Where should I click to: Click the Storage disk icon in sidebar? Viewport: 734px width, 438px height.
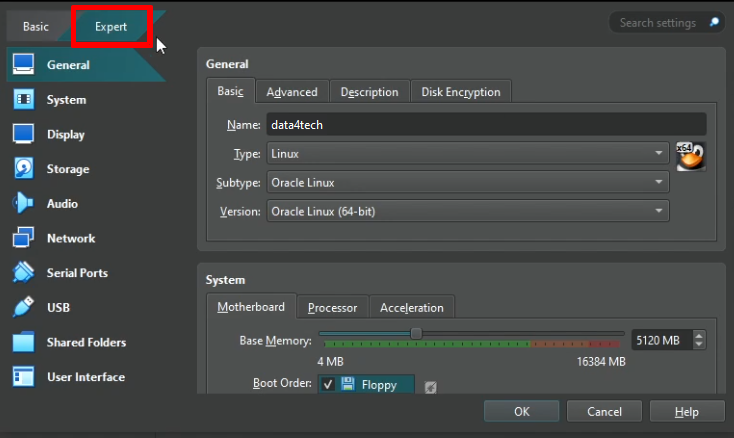coord(23,168)
